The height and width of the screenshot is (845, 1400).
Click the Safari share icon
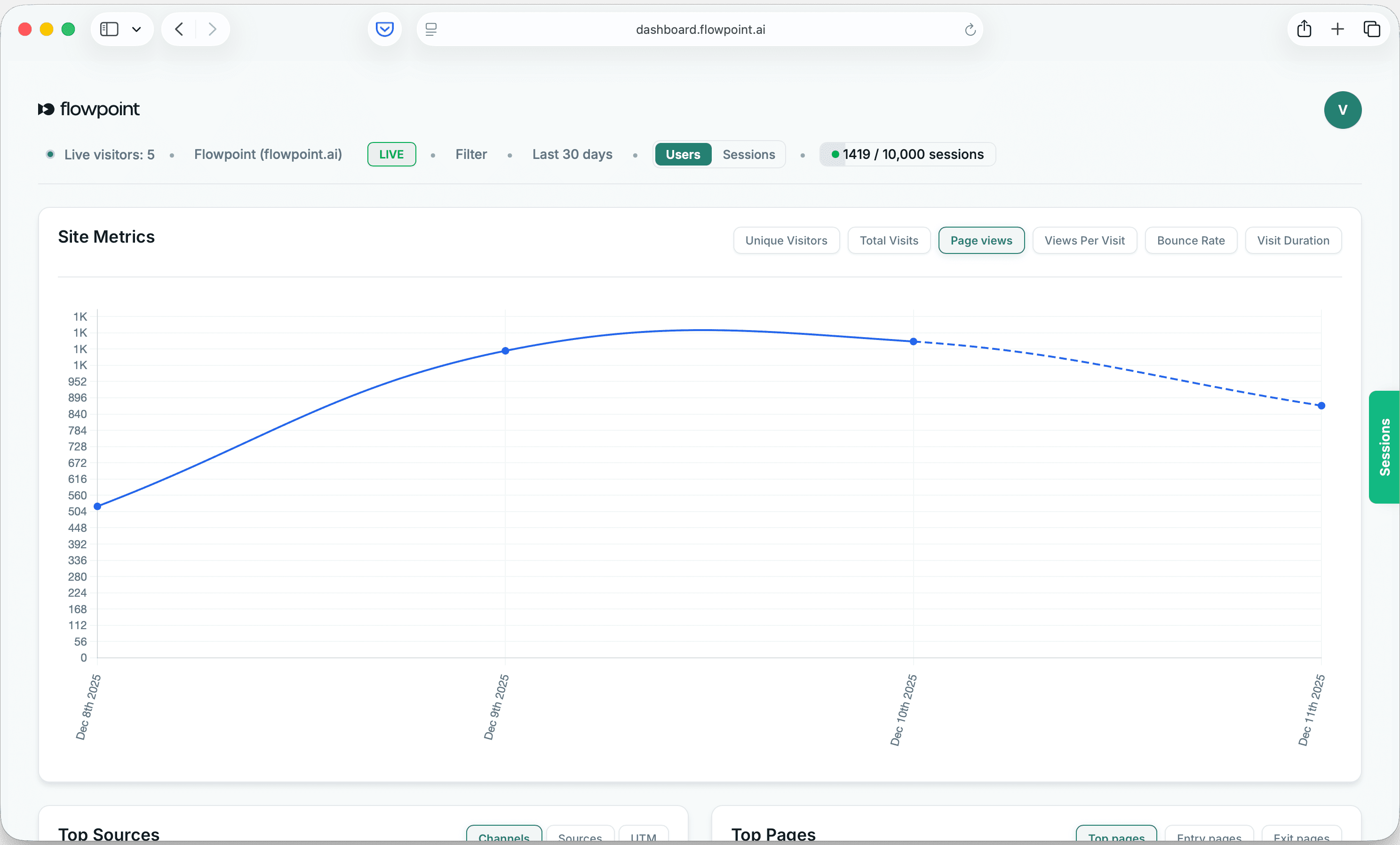click(x=1304, y=29)
